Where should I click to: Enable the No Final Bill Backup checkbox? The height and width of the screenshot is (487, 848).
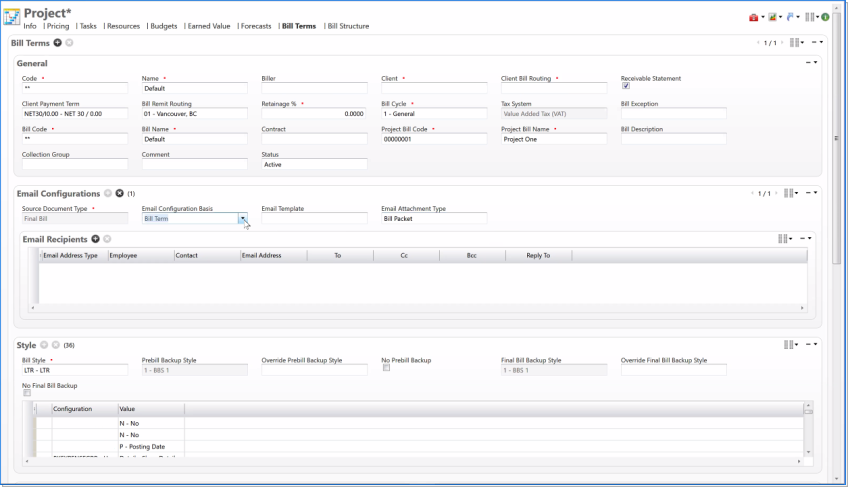coord(26,393)
